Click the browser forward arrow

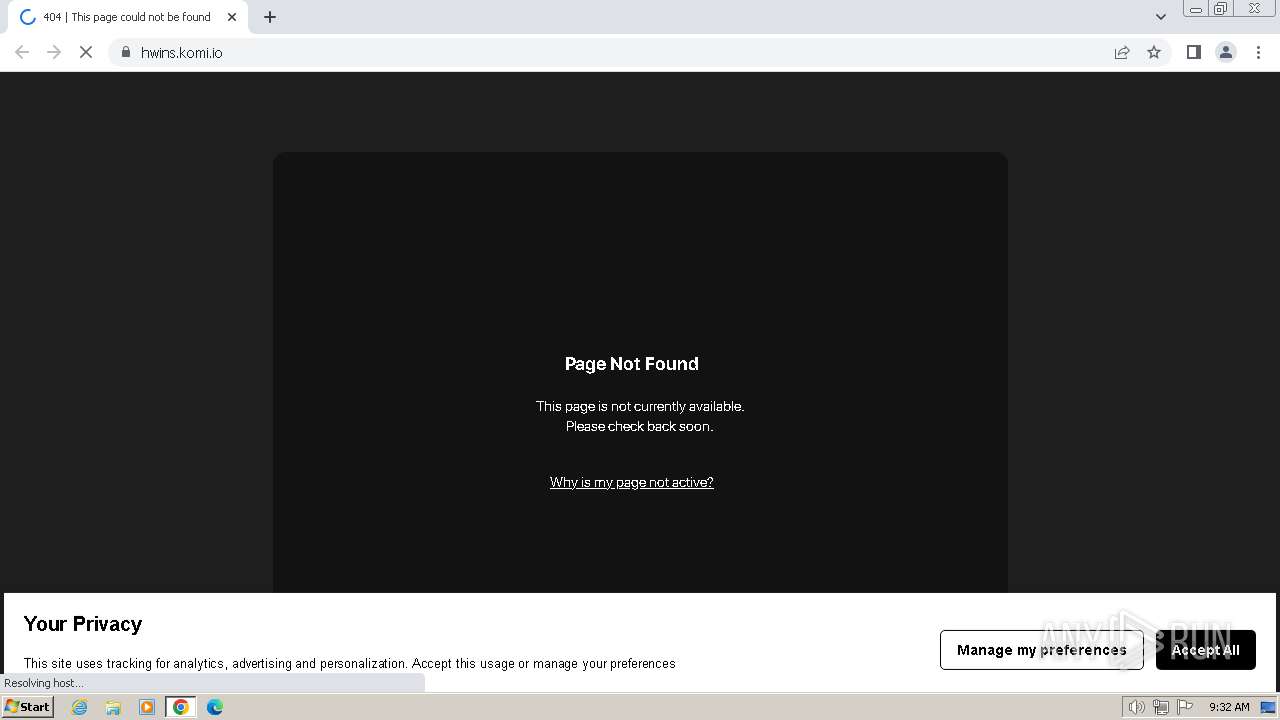[54, 52]
